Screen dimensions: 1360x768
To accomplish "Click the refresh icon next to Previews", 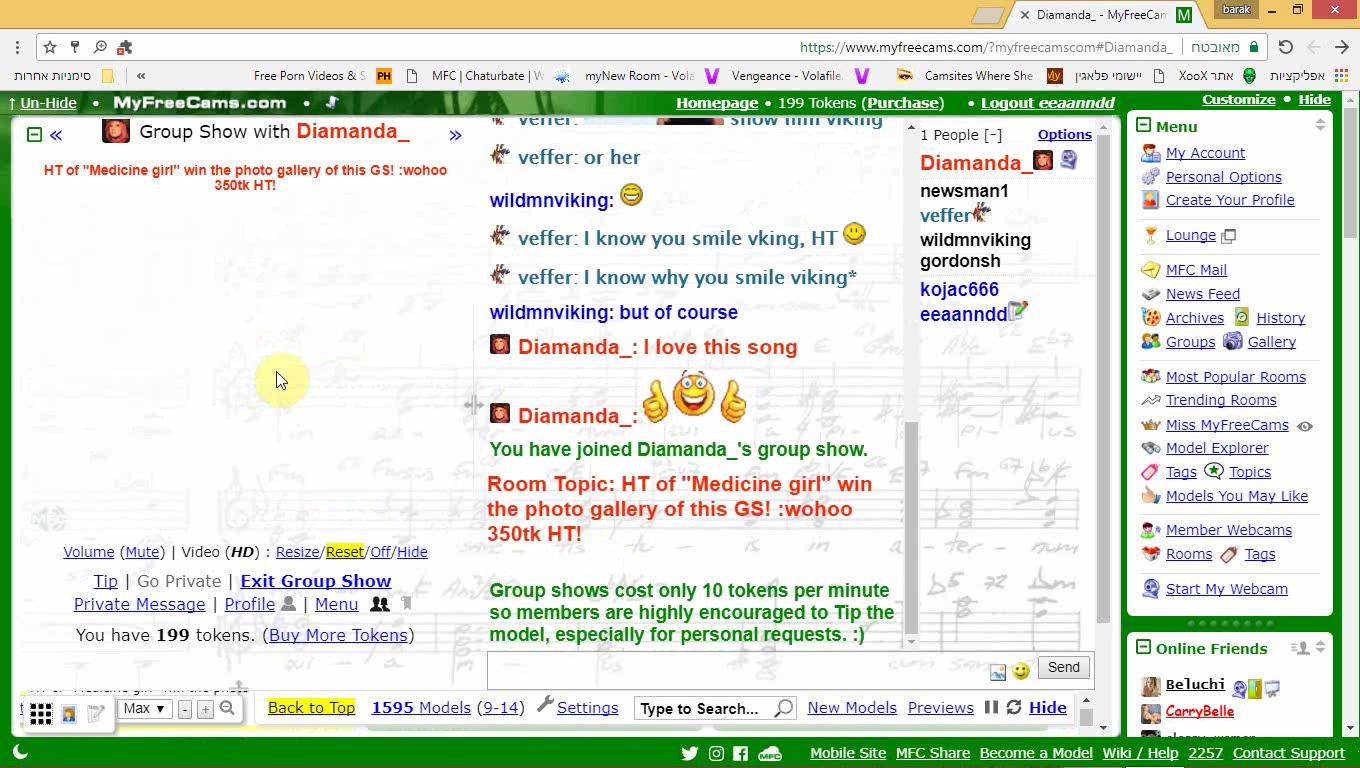I will tap(1014, 707).
